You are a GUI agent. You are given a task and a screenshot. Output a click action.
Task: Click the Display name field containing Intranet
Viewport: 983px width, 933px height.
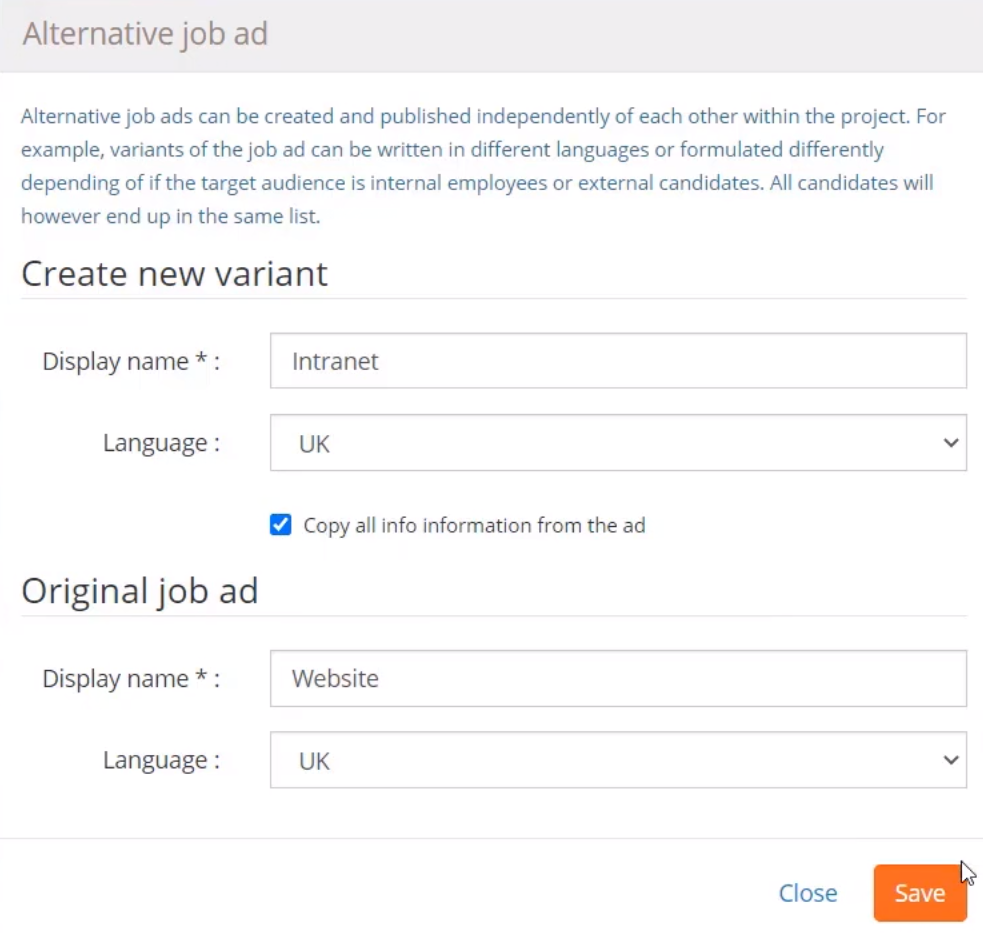(x=618, y=361)
